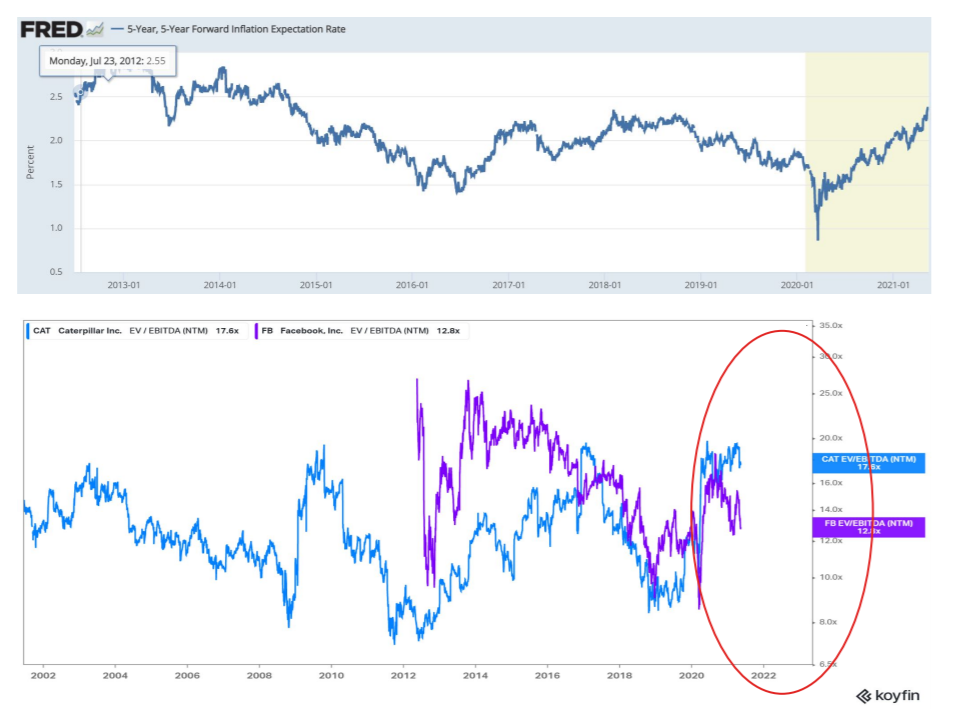Click the purple FB color bar in legend
This screenshot has height=721, width=966.
point(257,330)
